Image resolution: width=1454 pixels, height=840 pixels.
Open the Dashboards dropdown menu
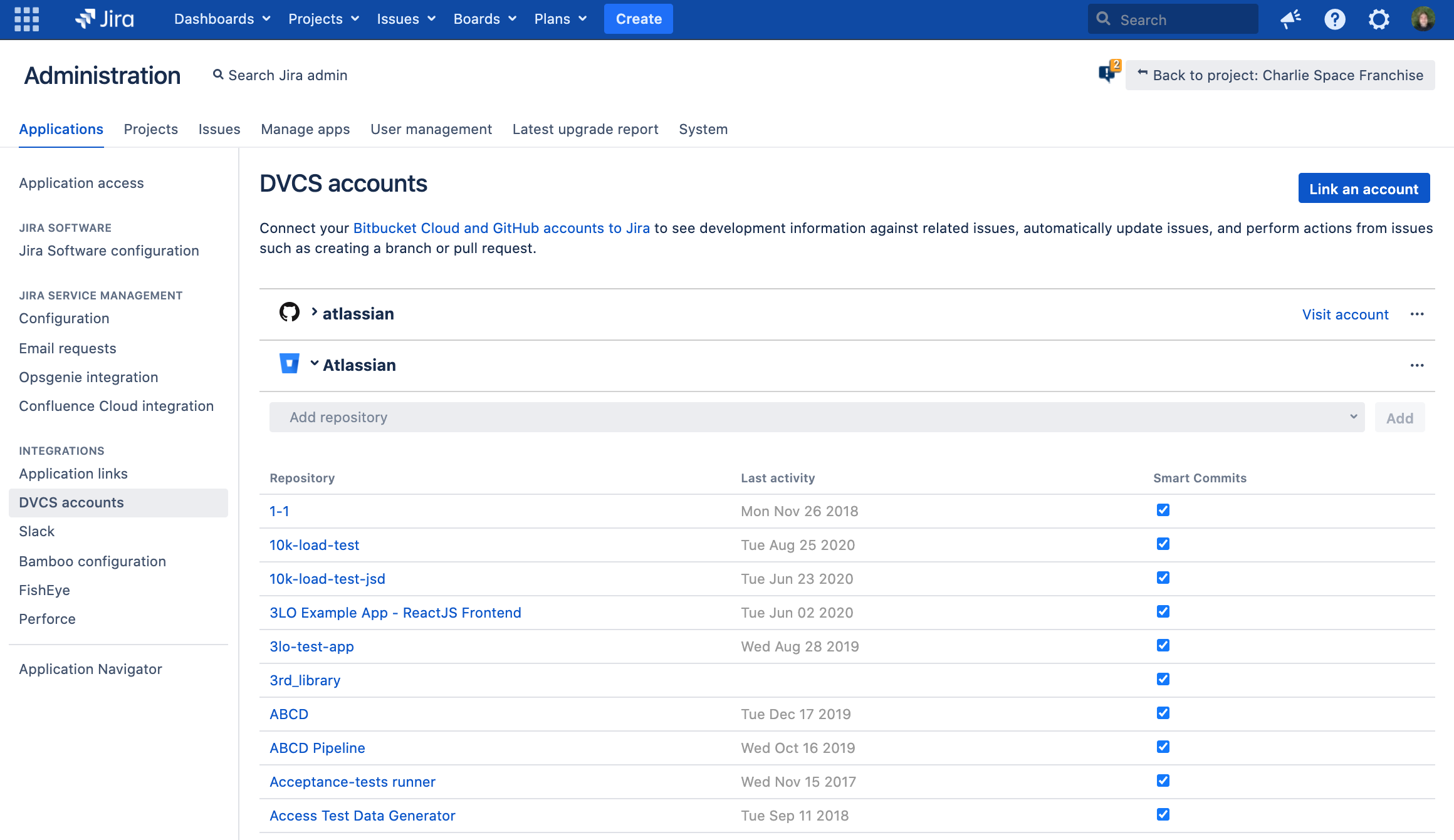(x=222, y=19)
